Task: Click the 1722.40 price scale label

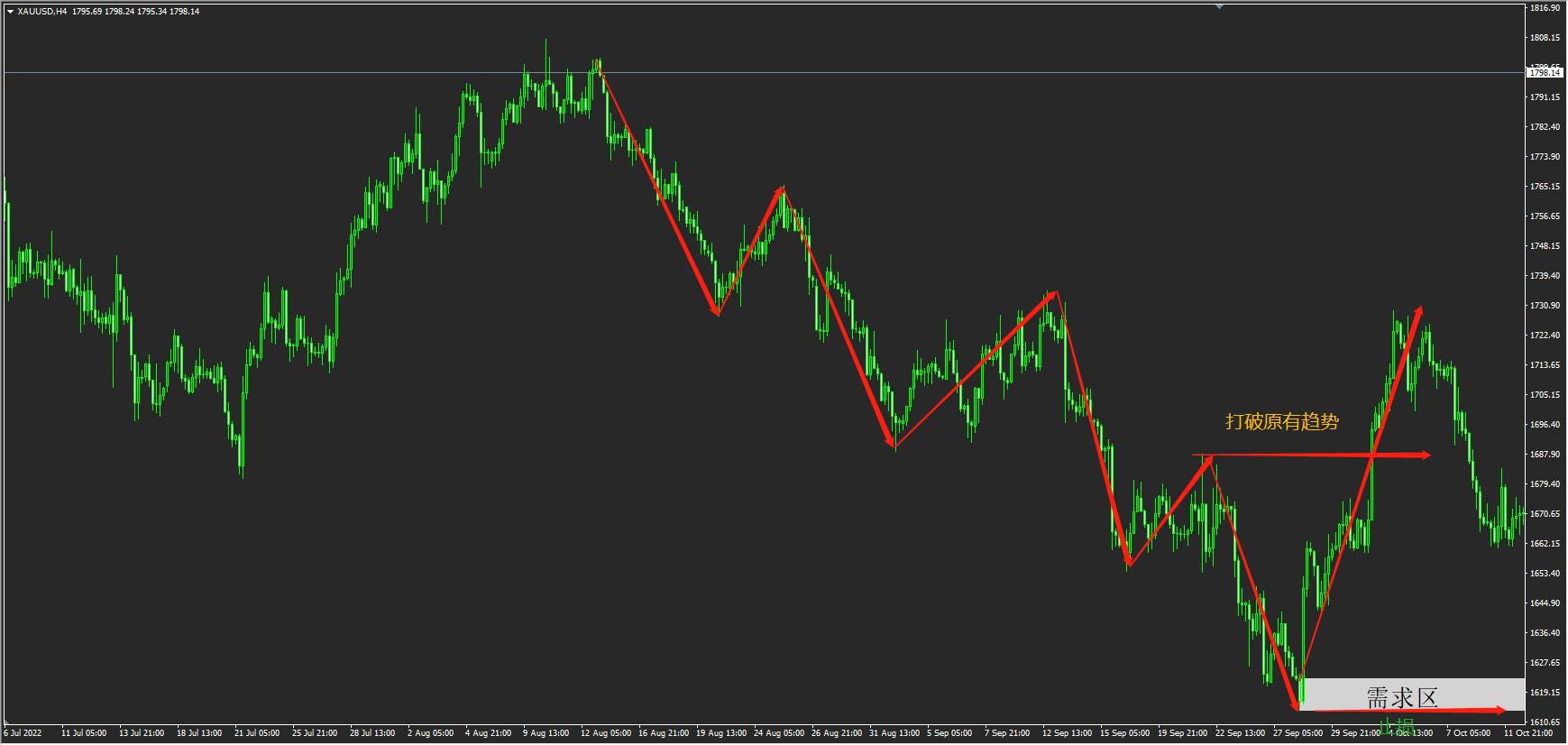Action: tap(1545, 336)
